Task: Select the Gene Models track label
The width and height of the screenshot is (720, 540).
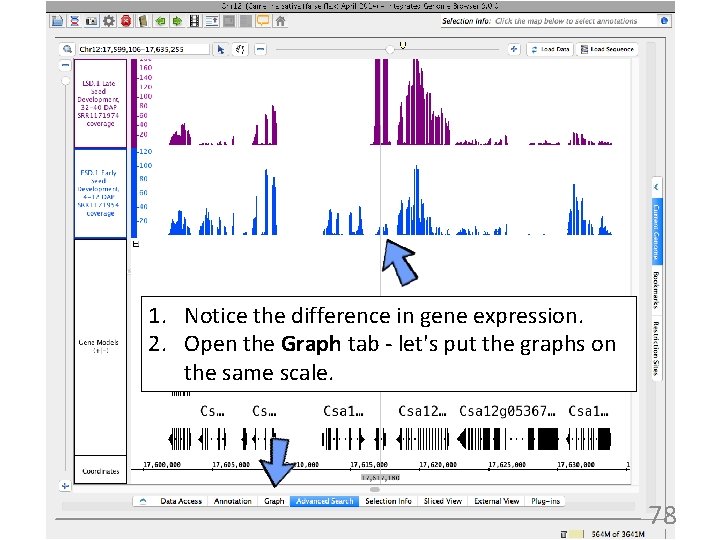Action: click(100, 347)
